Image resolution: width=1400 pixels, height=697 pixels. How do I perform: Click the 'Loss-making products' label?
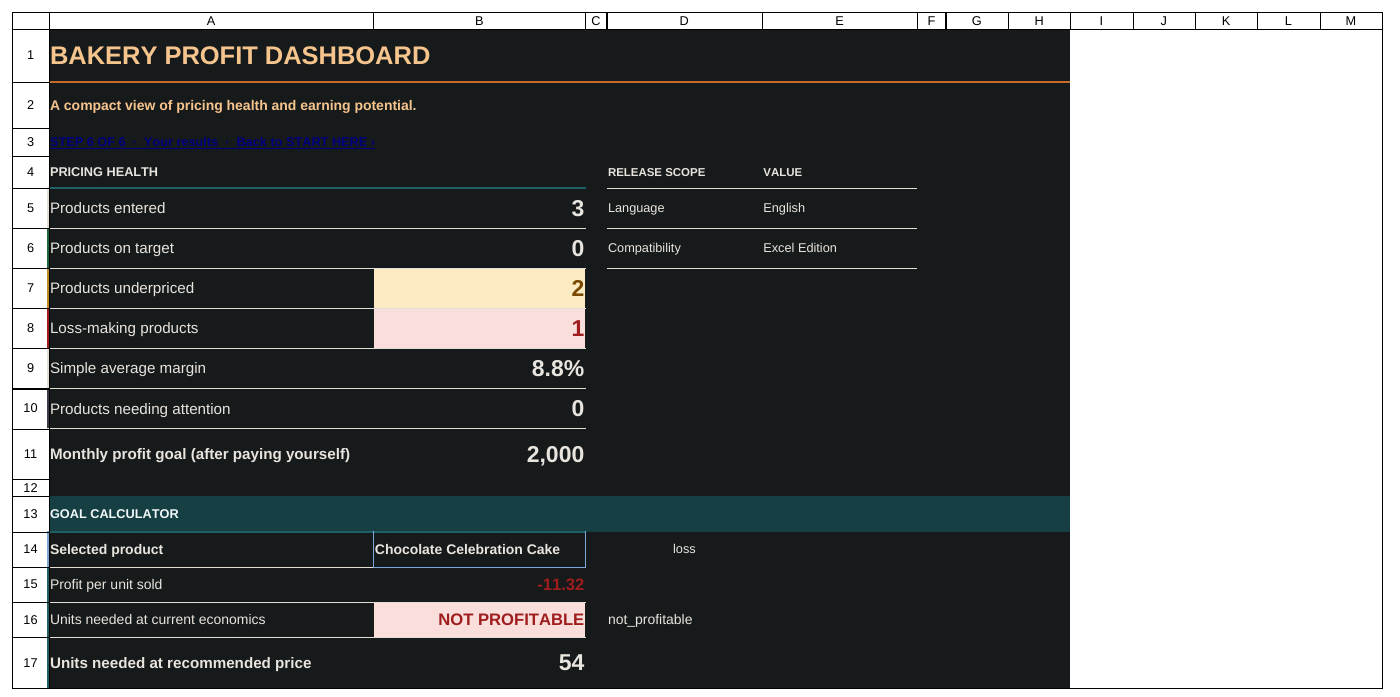[x=124, y=328]
